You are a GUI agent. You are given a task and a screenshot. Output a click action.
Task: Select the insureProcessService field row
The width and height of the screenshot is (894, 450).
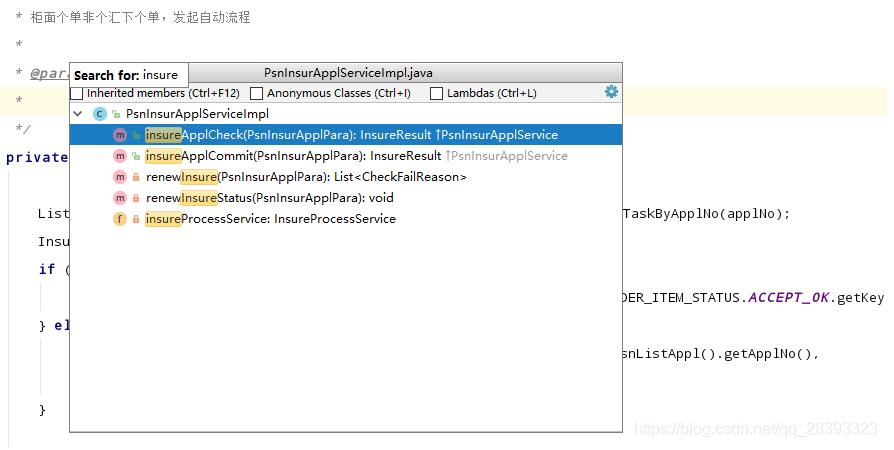(x=346, y=219)
